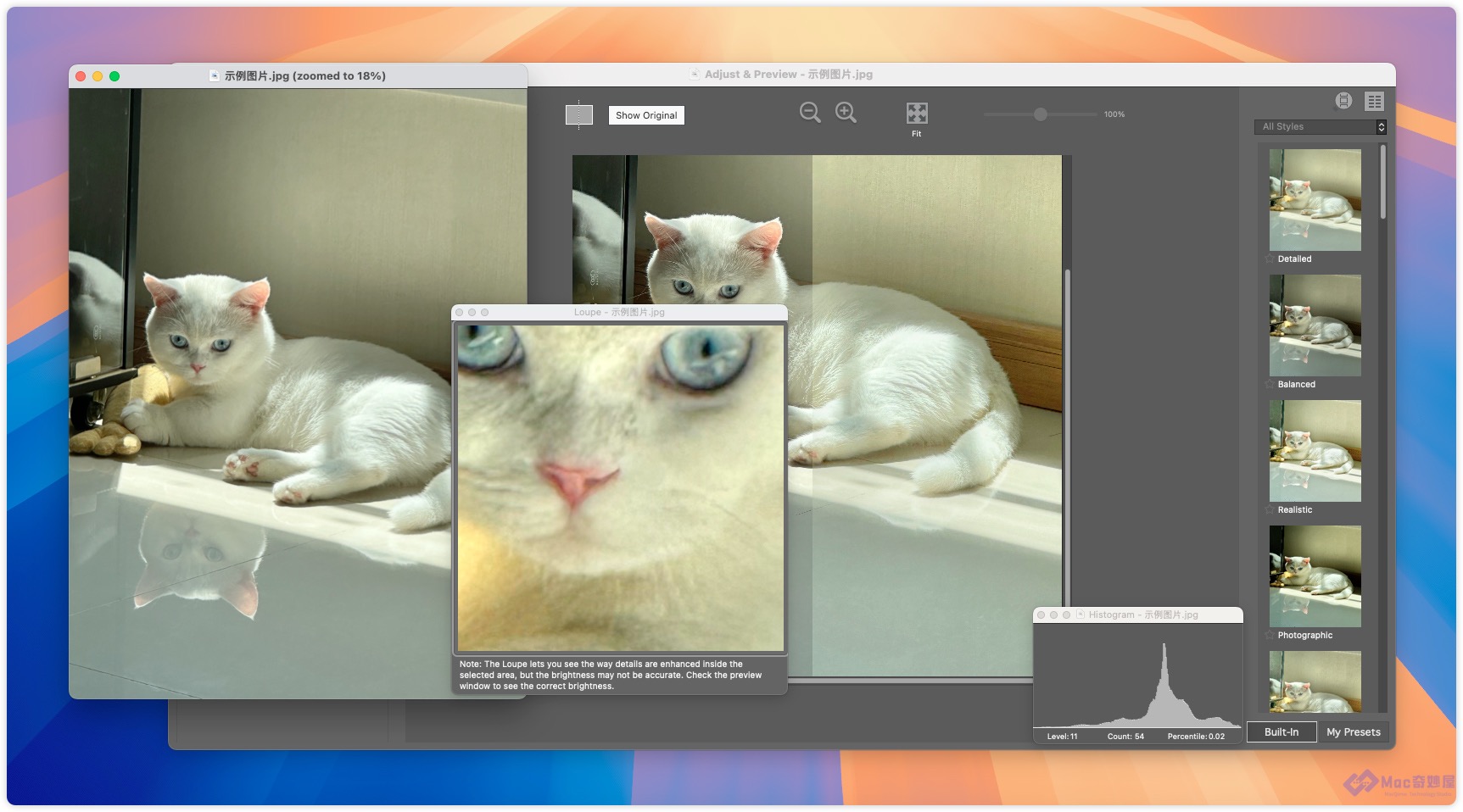Image resolution: width=1463 pixels, height=812 pixels.
Task: Click the Level: 11 readout
Action: (1062, 736)
